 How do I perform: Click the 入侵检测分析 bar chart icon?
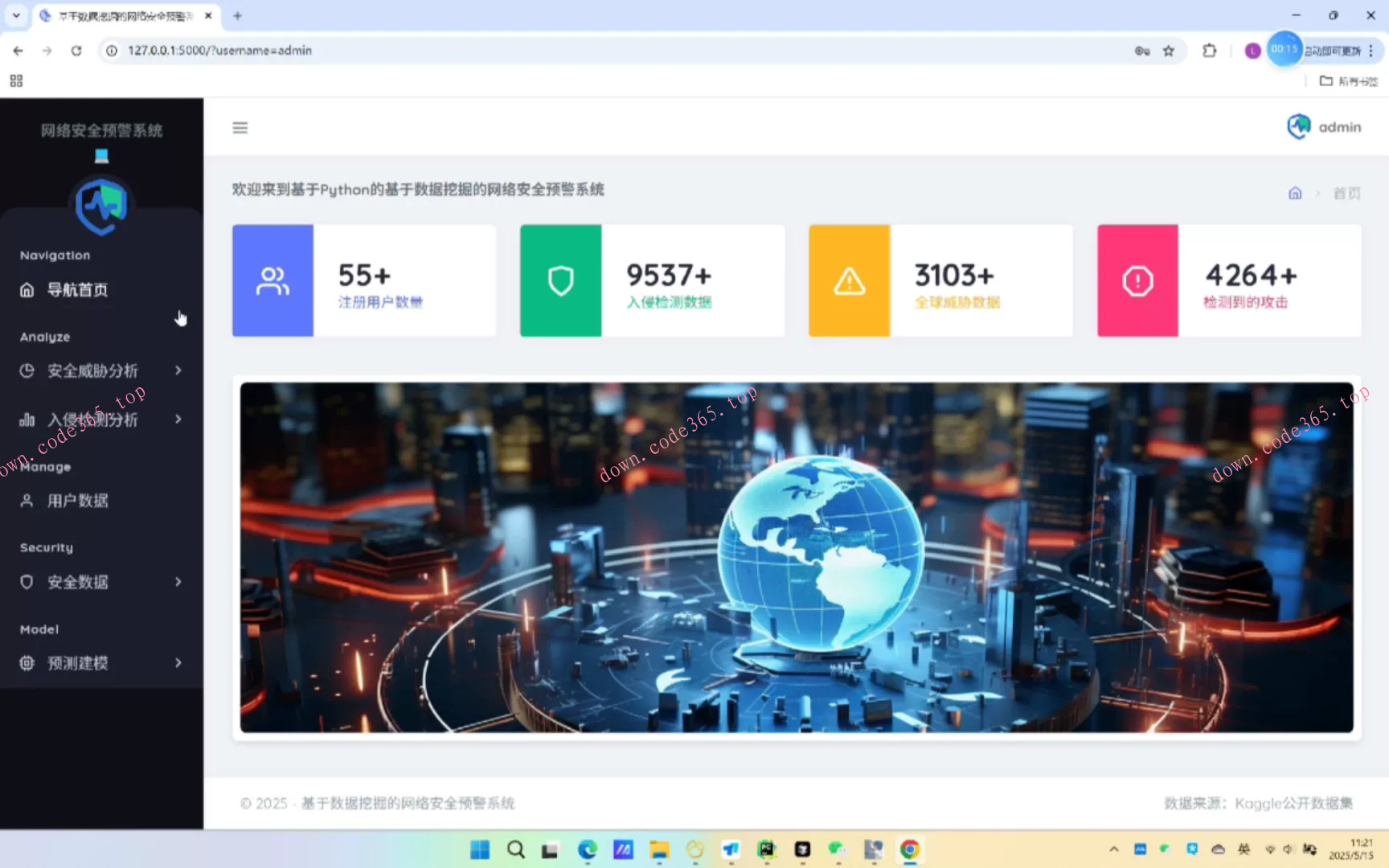[x=27, y=419]
